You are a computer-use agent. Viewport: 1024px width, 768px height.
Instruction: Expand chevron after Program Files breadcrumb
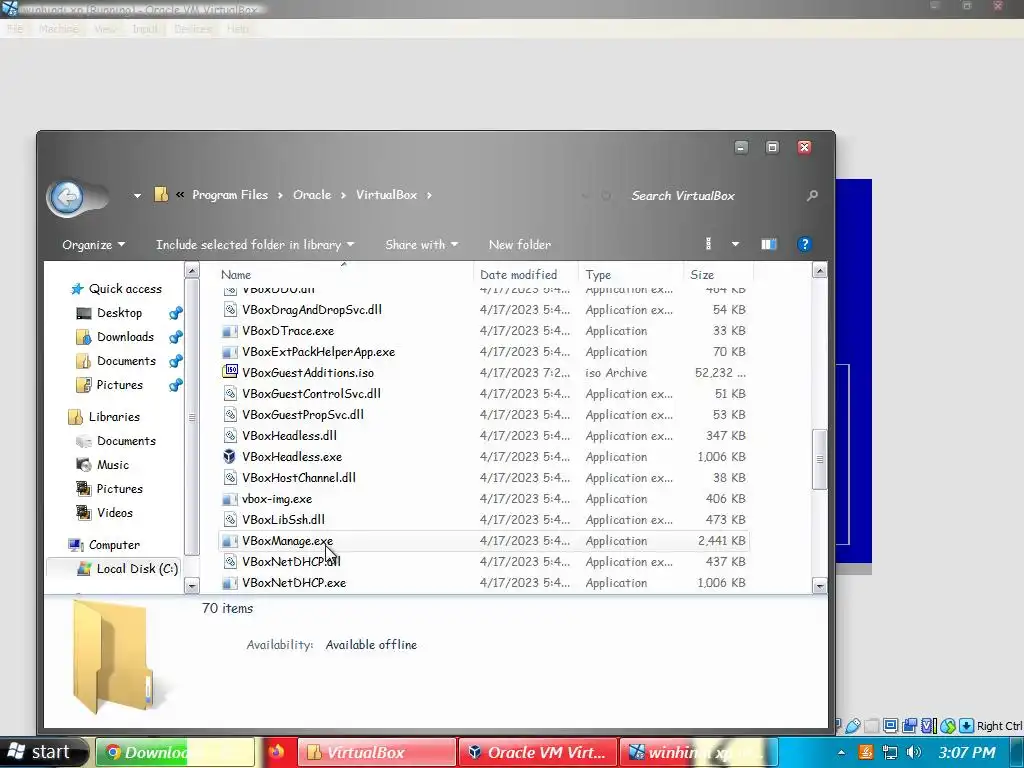280,195
